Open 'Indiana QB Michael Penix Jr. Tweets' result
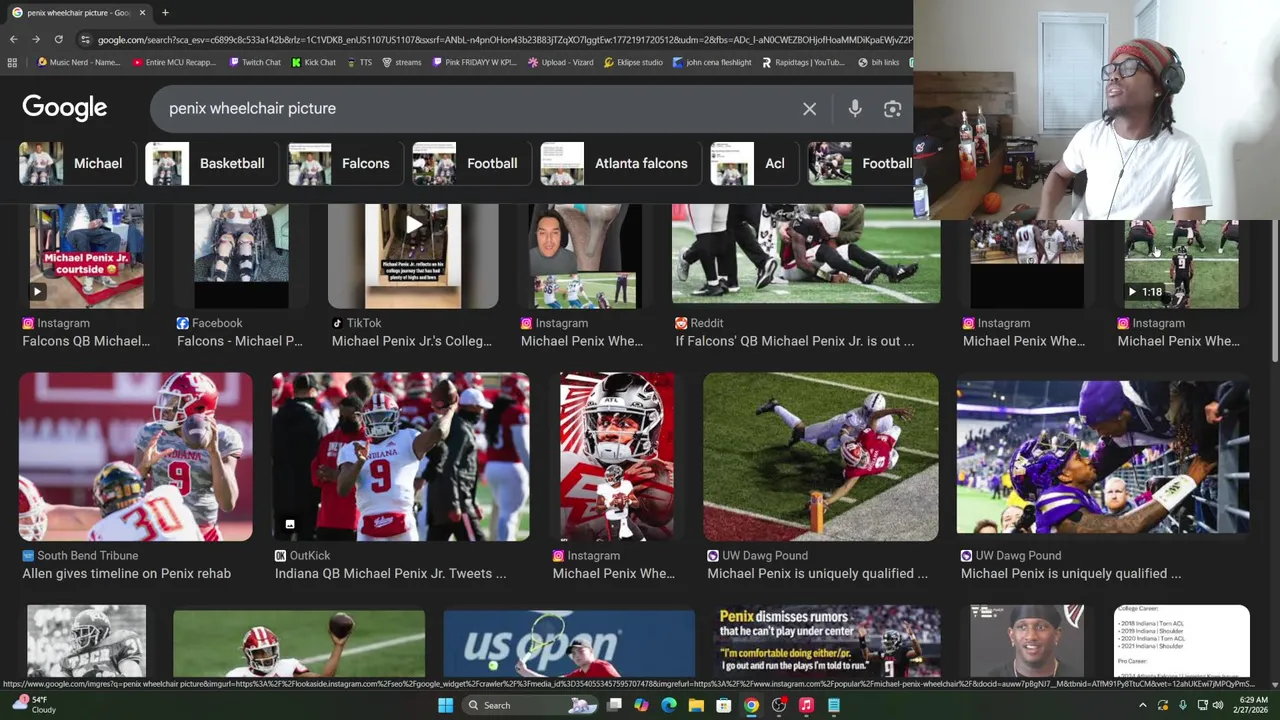This screenshot has width=1280, height=720. (390, 573)
